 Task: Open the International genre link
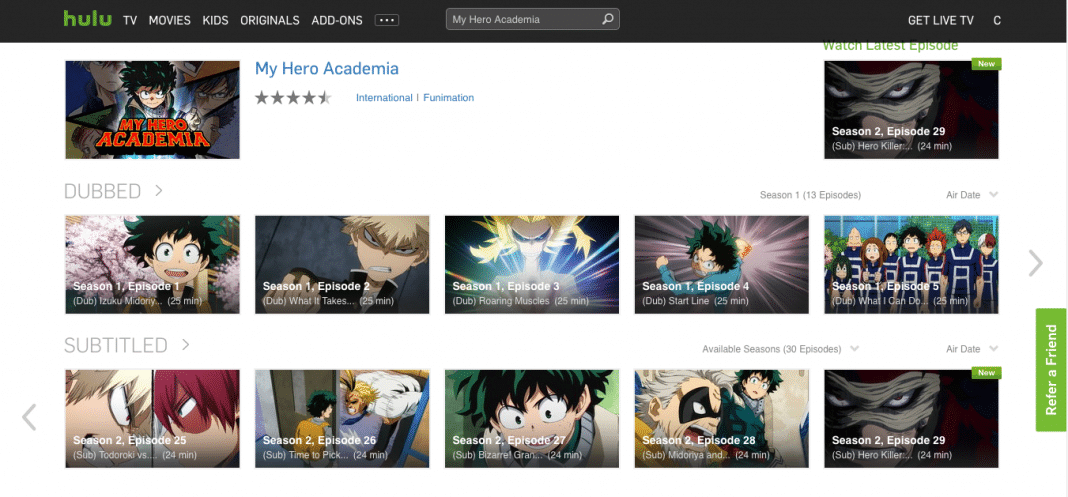[x=384, y=97]
